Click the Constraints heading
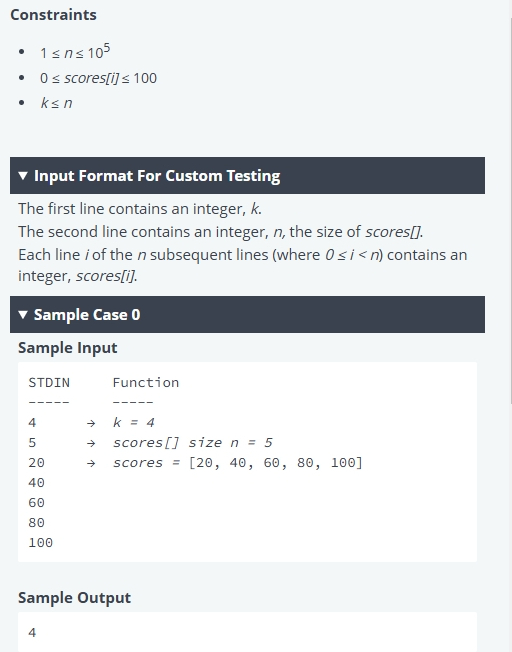512x652 pixels. tap(53, 15)
